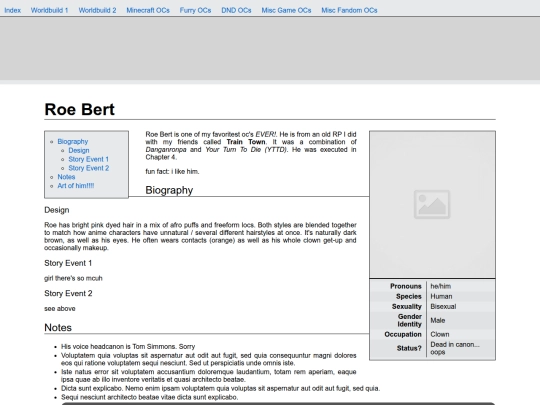The image size is (540, 405).
Task: Jump to Biography in table of contents
Action: pos(73,142)
